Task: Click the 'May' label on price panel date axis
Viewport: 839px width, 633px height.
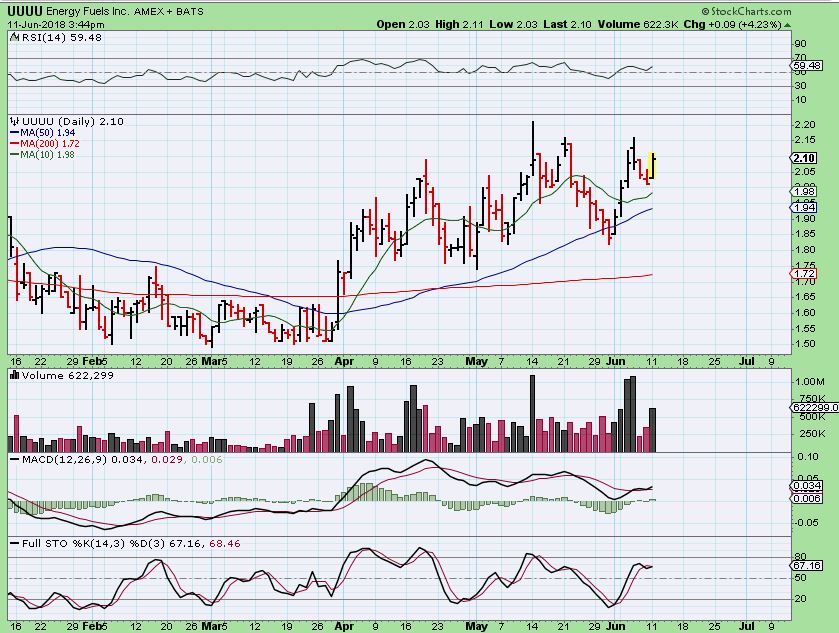Action: click(476, 361)
